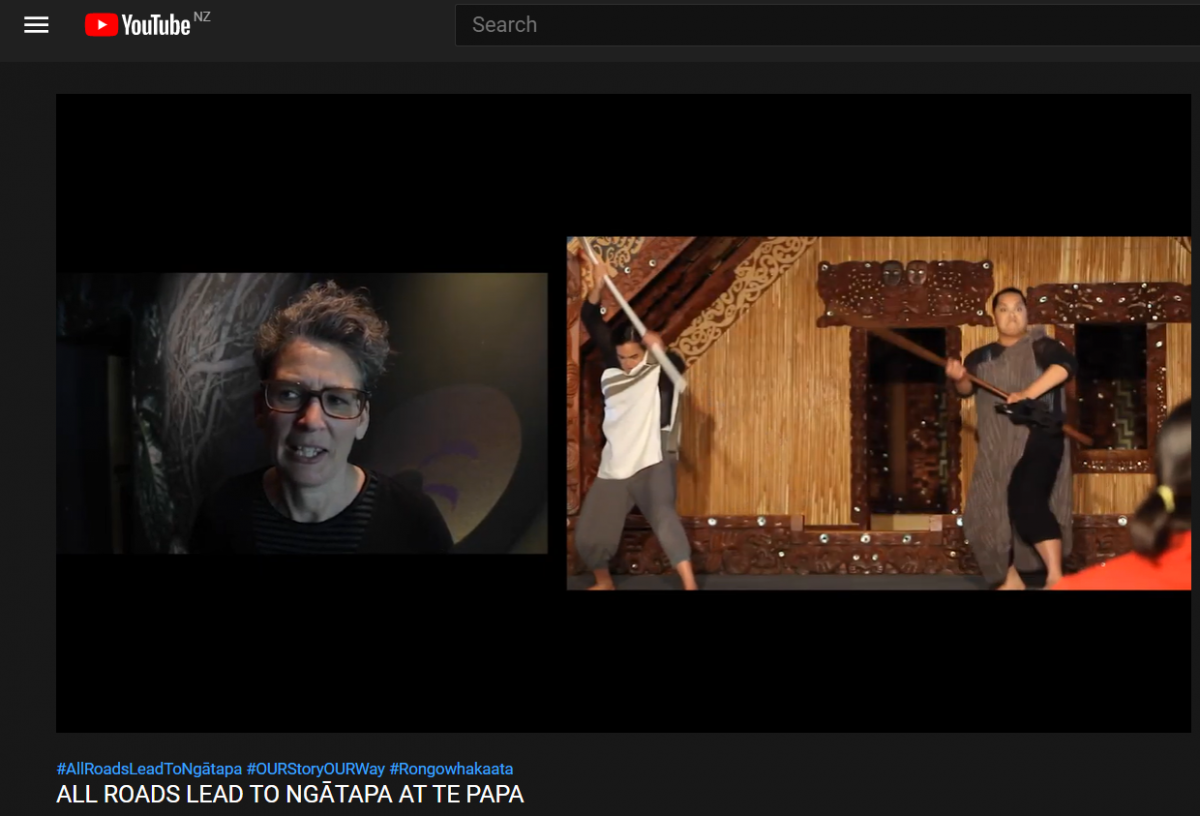Open the hamburger guide menu
The width and height of the screenshot is (1200, 816).
[36, 25]
